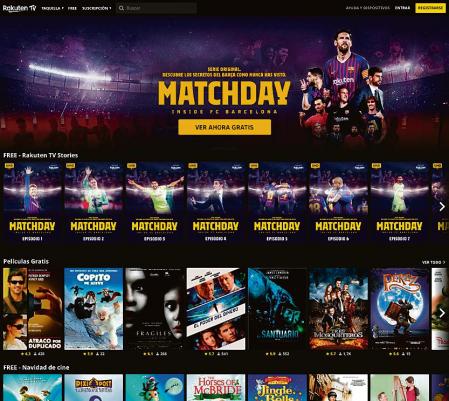Click next arrow in Rakuten TV Stories row
The width and height of the screenshot is (449, 401).
[442, 207]
